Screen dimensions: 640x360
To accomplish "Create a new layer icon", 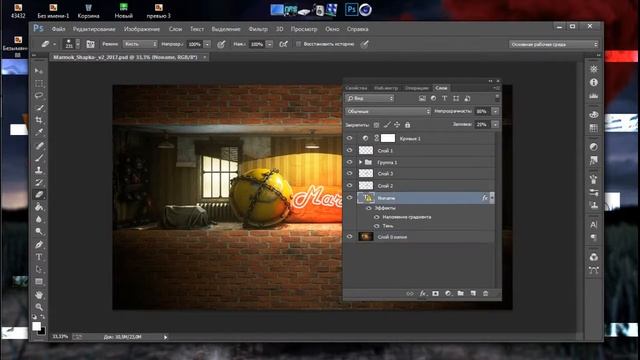I will coord(473,293).
